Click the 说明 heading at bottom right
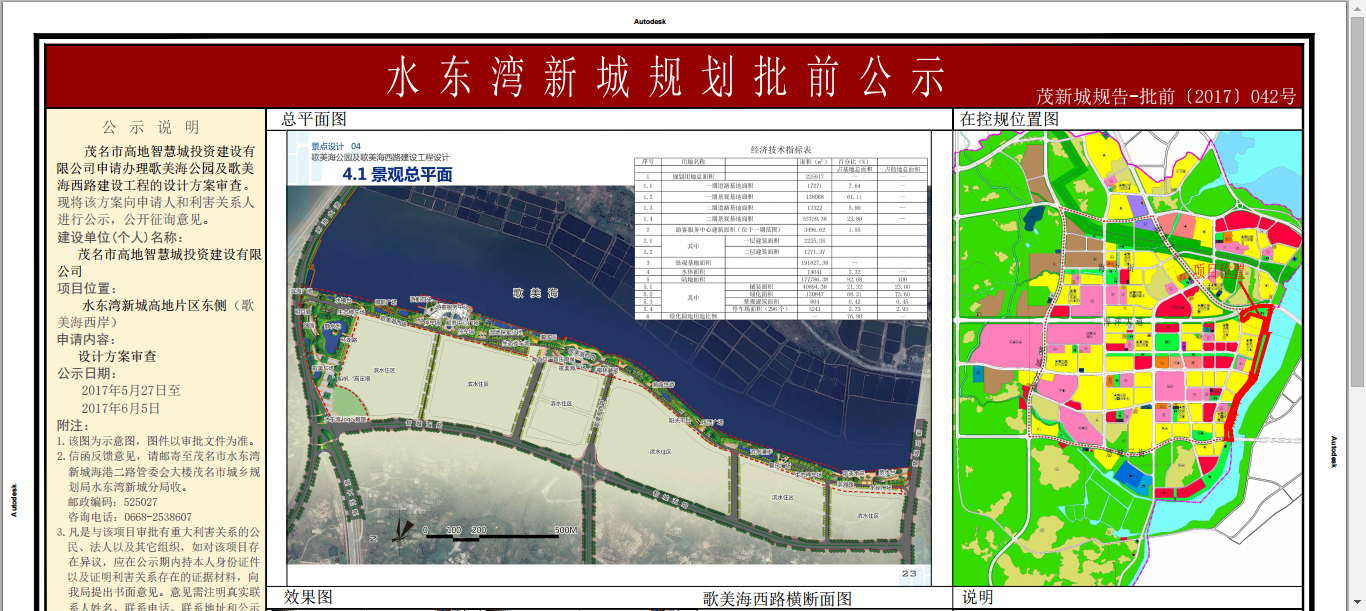This screenshot has height=611, width=1366. [x=977, y=597]
